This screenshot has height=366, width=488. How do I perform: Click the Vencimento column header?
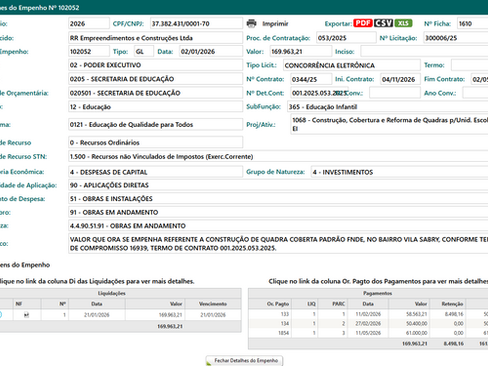[x=213, y=304]
